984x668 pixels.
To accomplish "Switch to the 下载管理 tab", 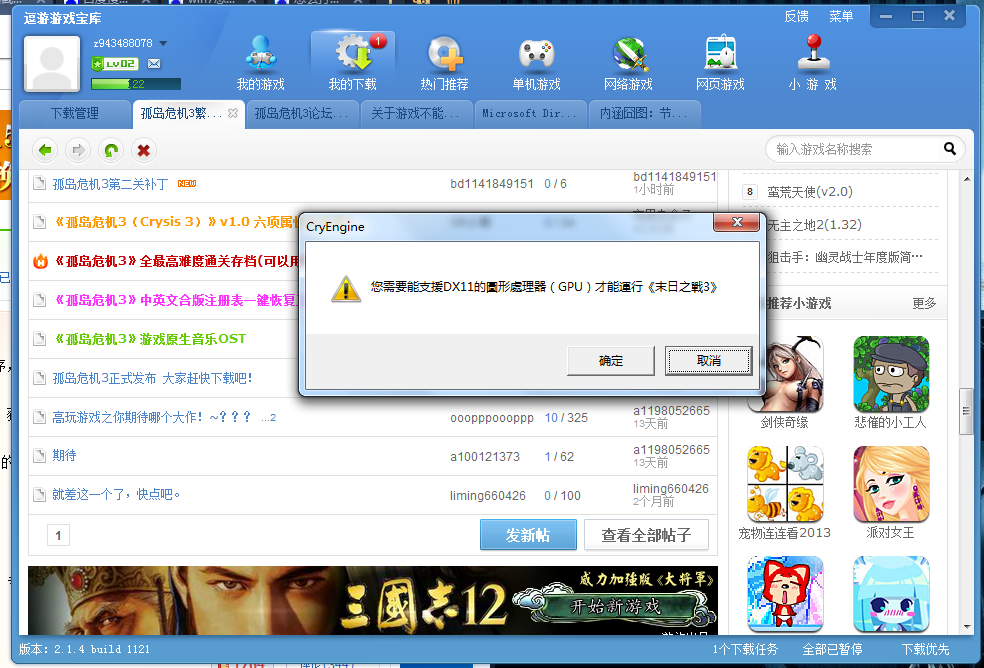I will tap(75, 114).
